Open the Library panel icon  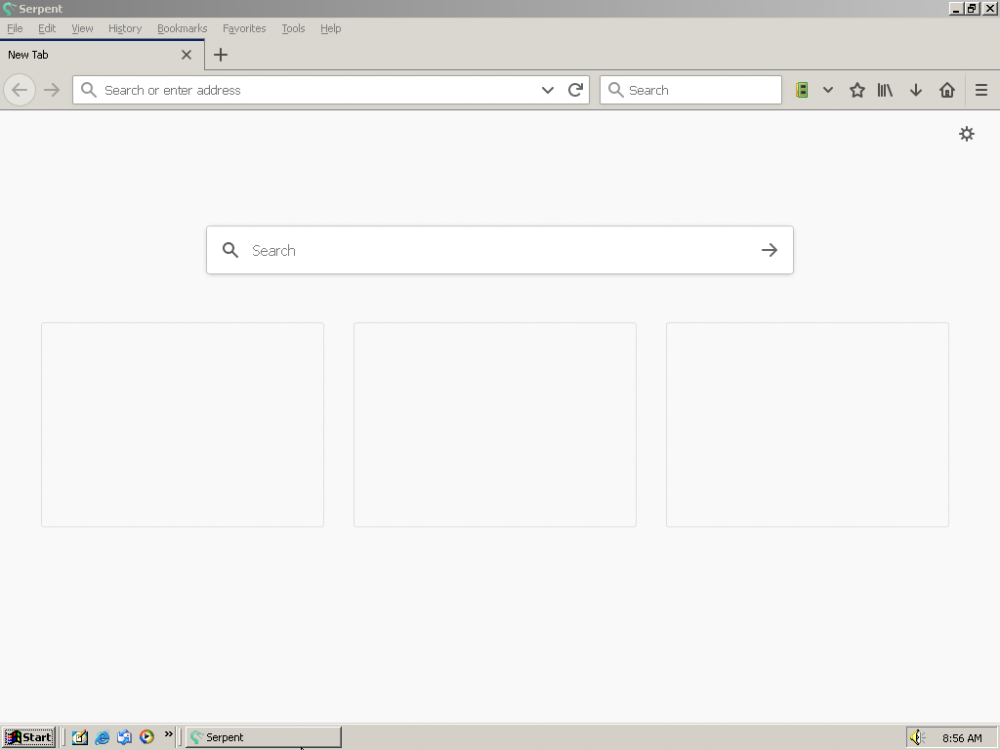click(885, 90)
